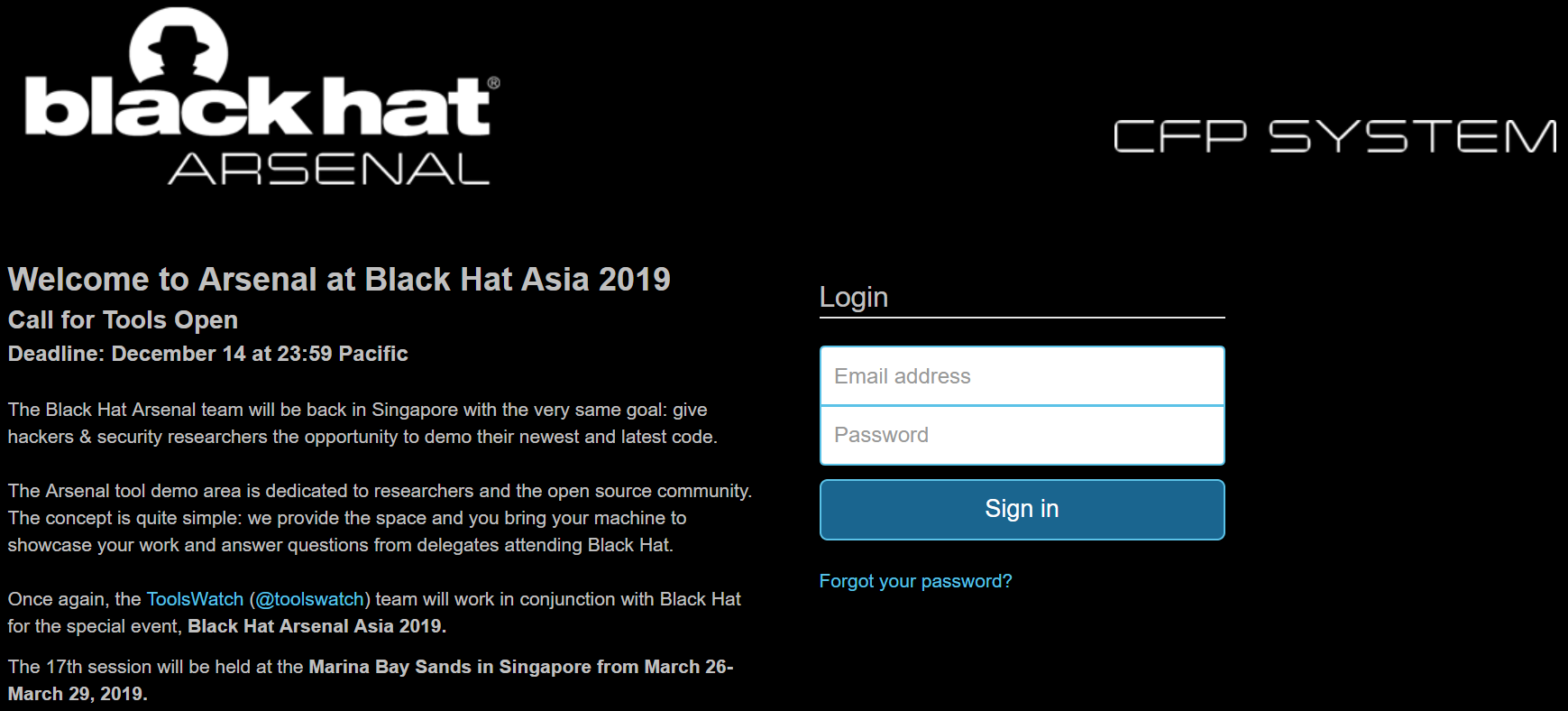This screenshot has height=711, width=1568.
Task: Click the Login section heading
Action: [853, 297]
